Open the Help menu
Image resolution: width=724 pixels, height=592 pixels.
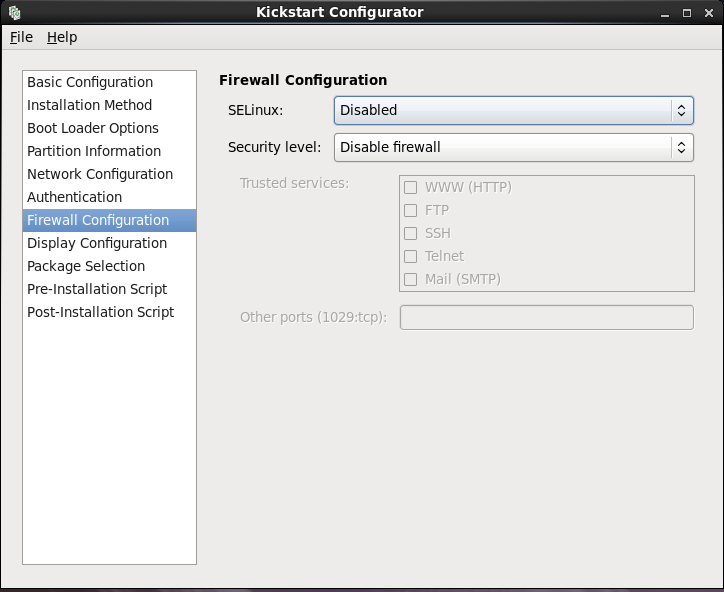click(x=62, y=37)
